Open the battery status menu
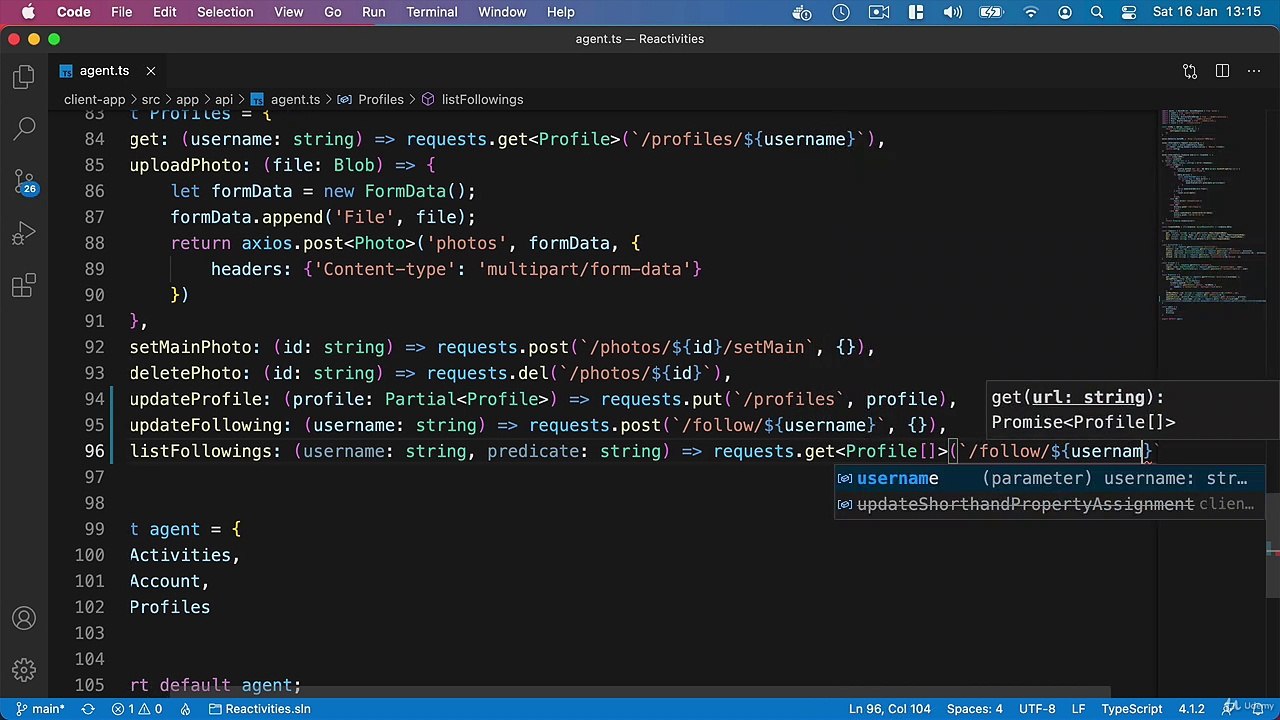The width and height of the screenshot is (1280, 720). [991, 12]
